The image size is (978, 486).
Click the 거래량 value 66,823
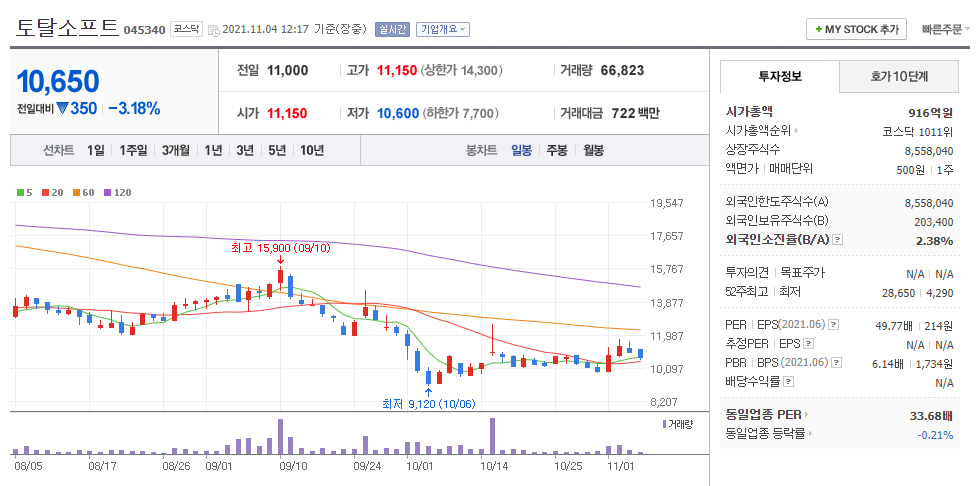coord(622,70)
